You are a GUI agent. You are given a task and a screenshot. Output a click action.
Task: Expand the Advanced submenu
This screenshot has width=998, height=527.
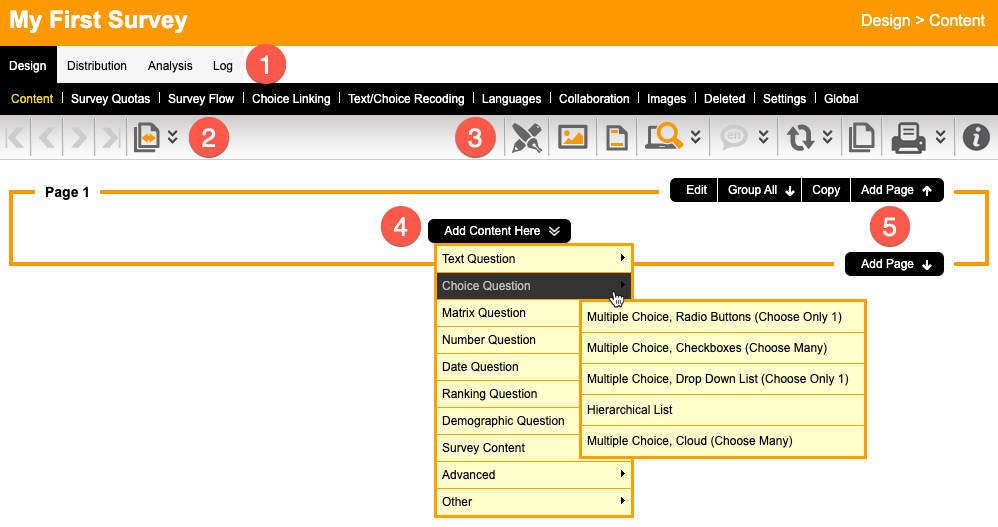[x=534, y=475]
